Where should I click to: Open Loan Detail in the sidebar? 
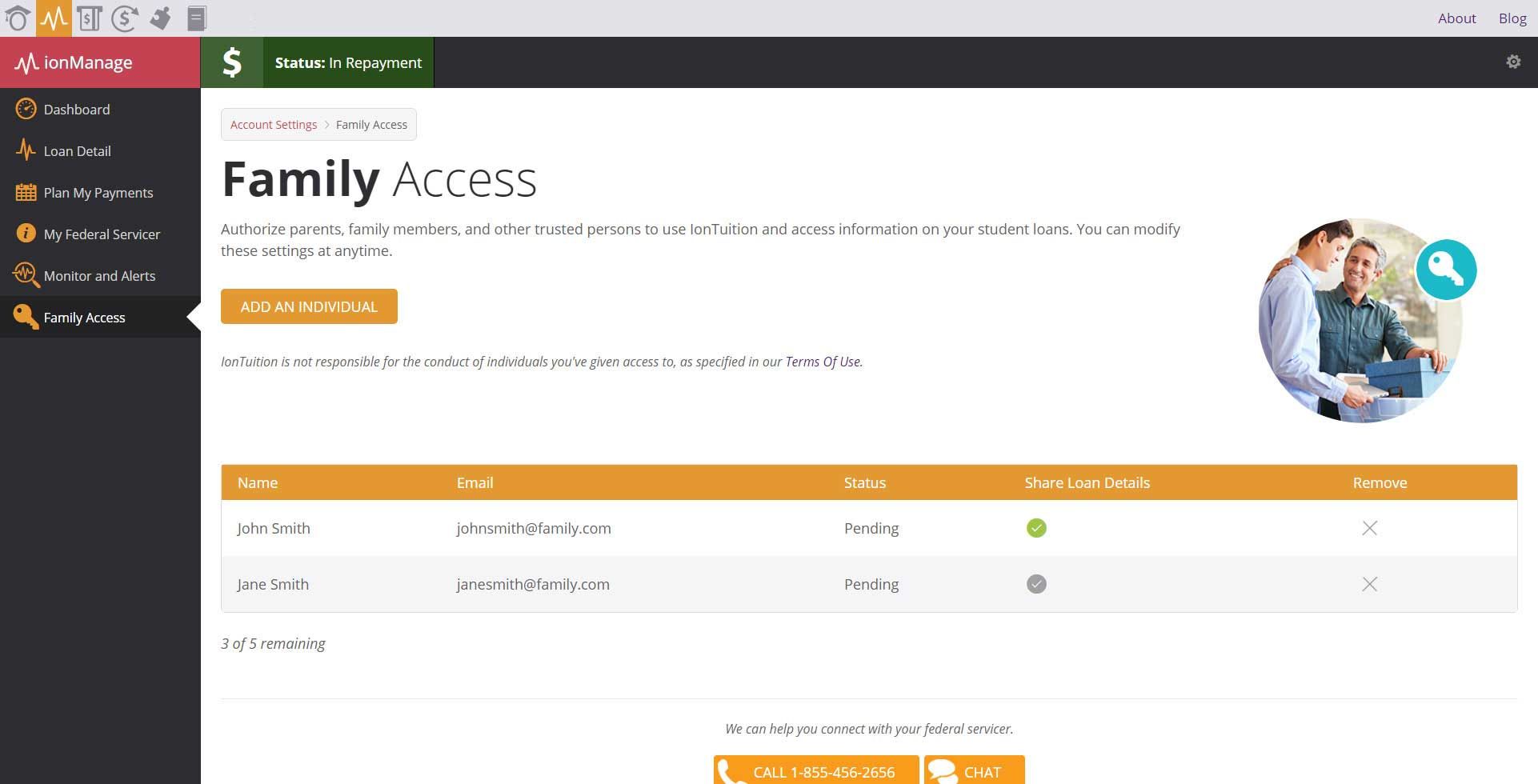pyautogui.click(x=100, y=150)
